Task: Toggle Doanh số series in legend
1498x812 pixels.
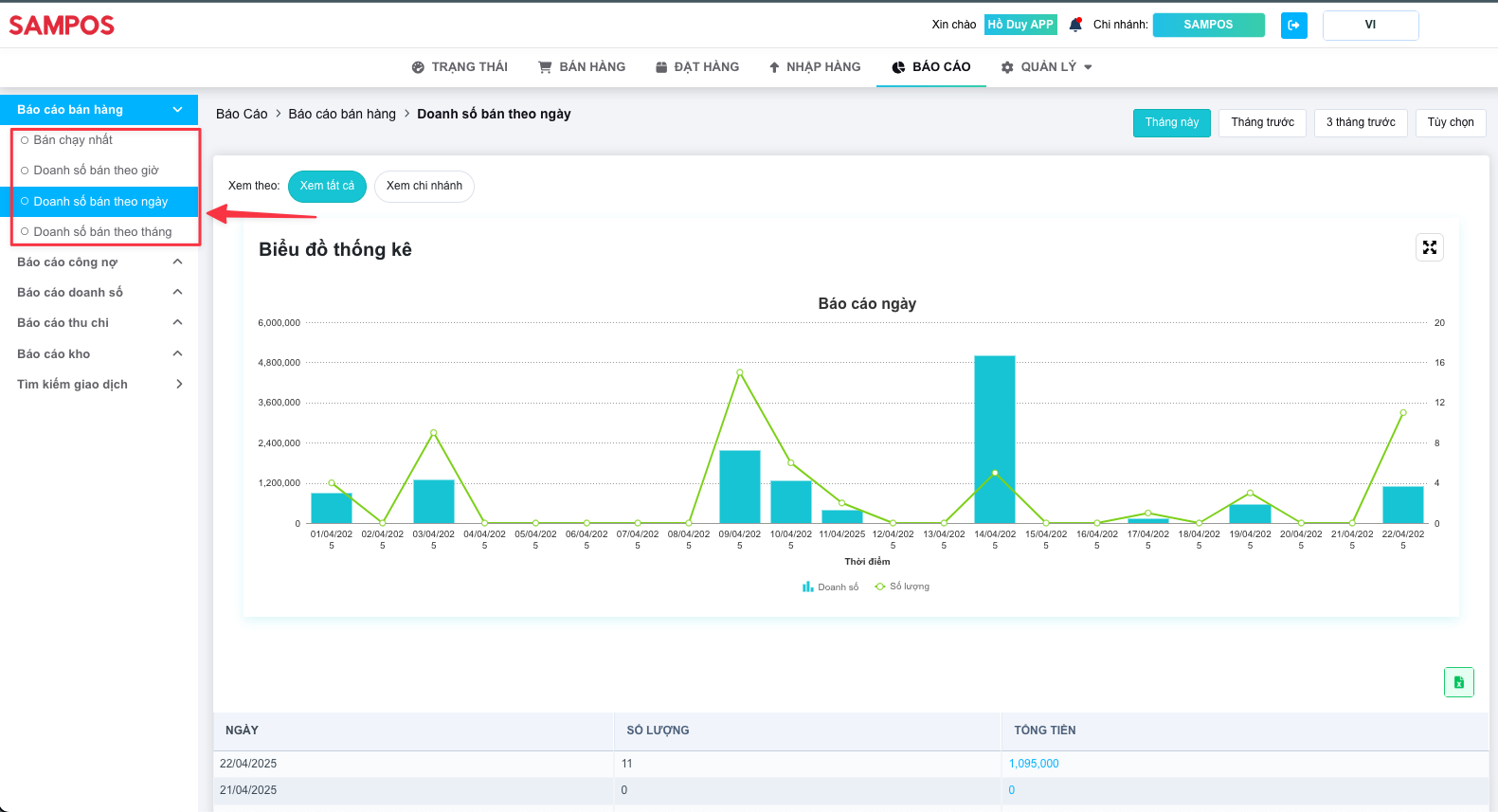Action: [831, 587]
